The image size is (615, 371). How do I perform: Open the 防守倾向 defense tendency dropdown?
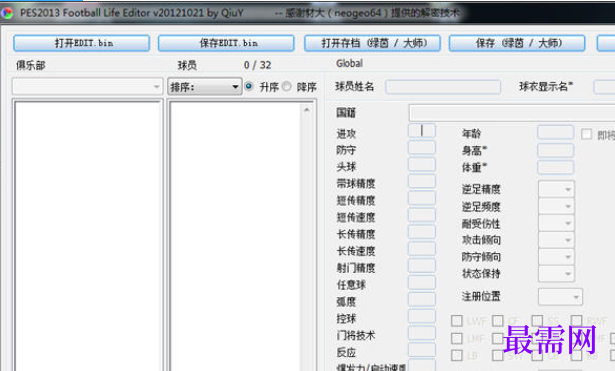556,257
